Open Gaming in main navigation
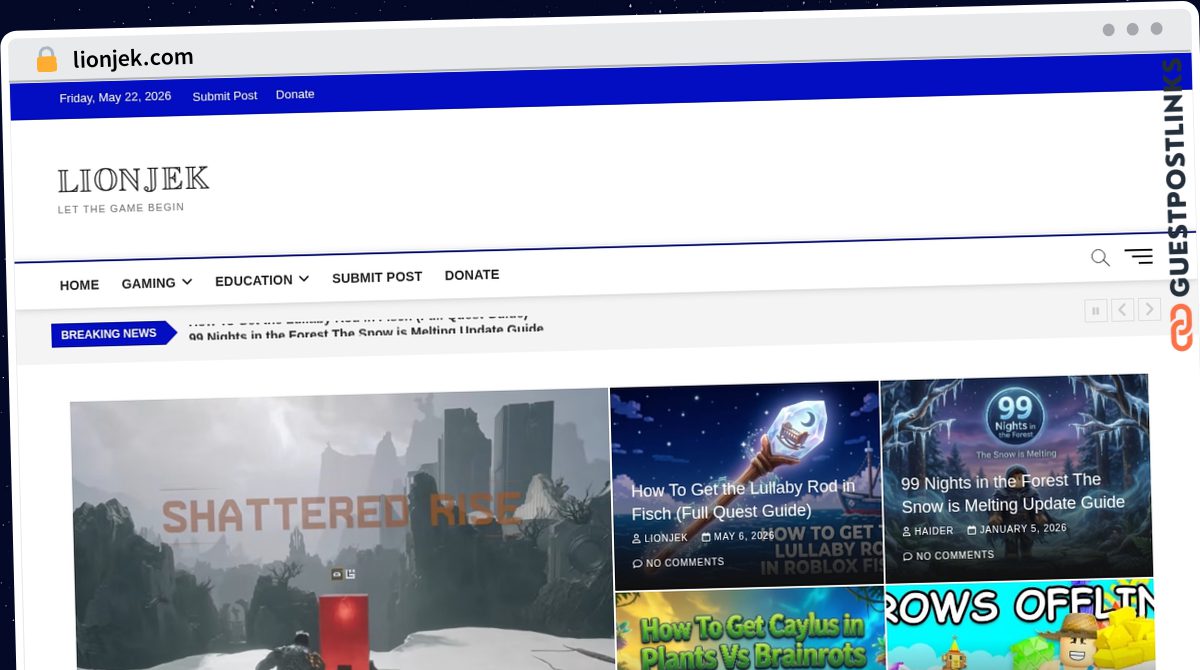The image size is (1200, 670). [x=149, y=283]
